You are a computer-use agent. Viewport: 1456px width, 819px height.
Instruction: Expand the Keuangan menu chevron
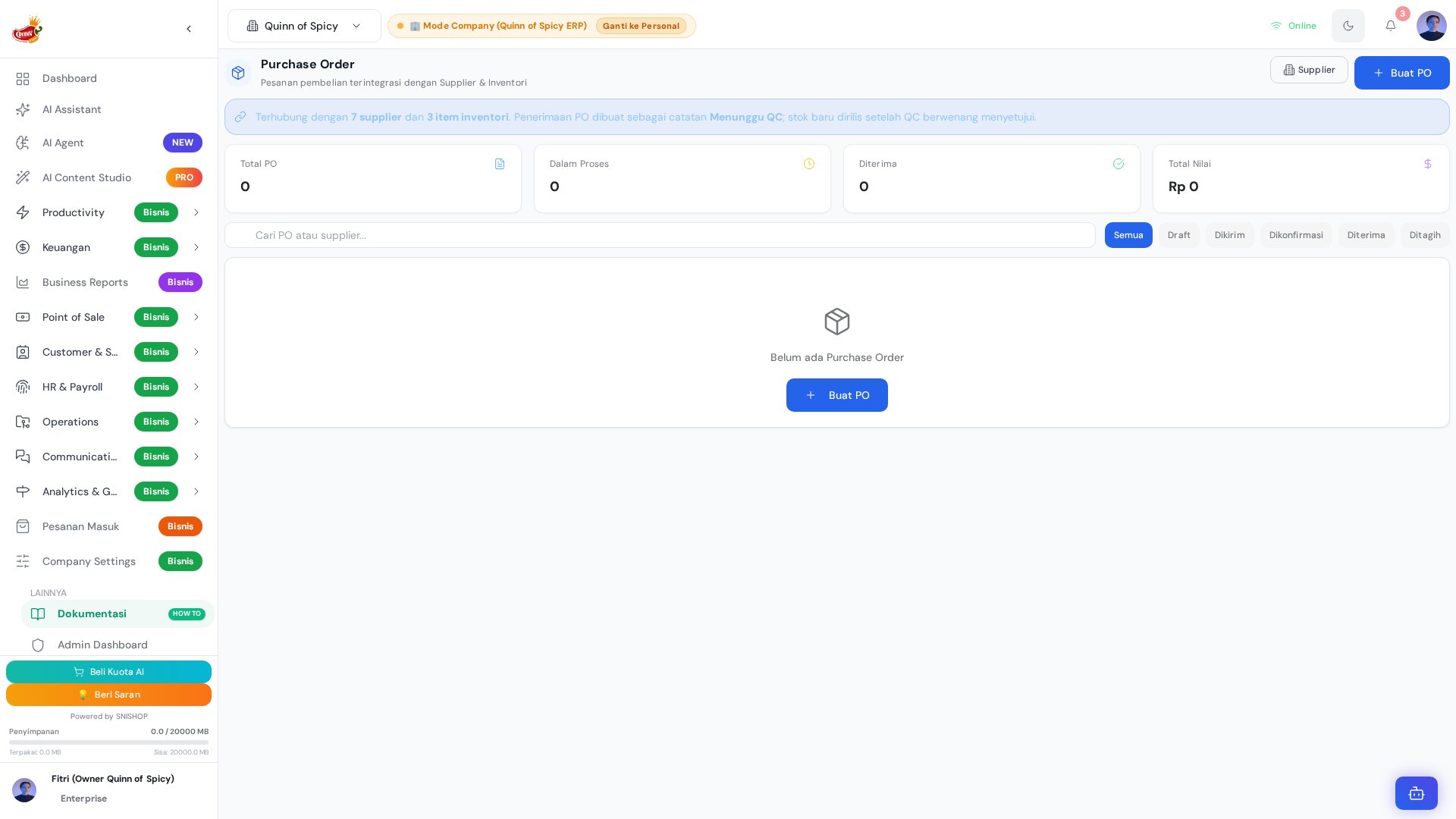pyautogui.click(x=196, y=247)
